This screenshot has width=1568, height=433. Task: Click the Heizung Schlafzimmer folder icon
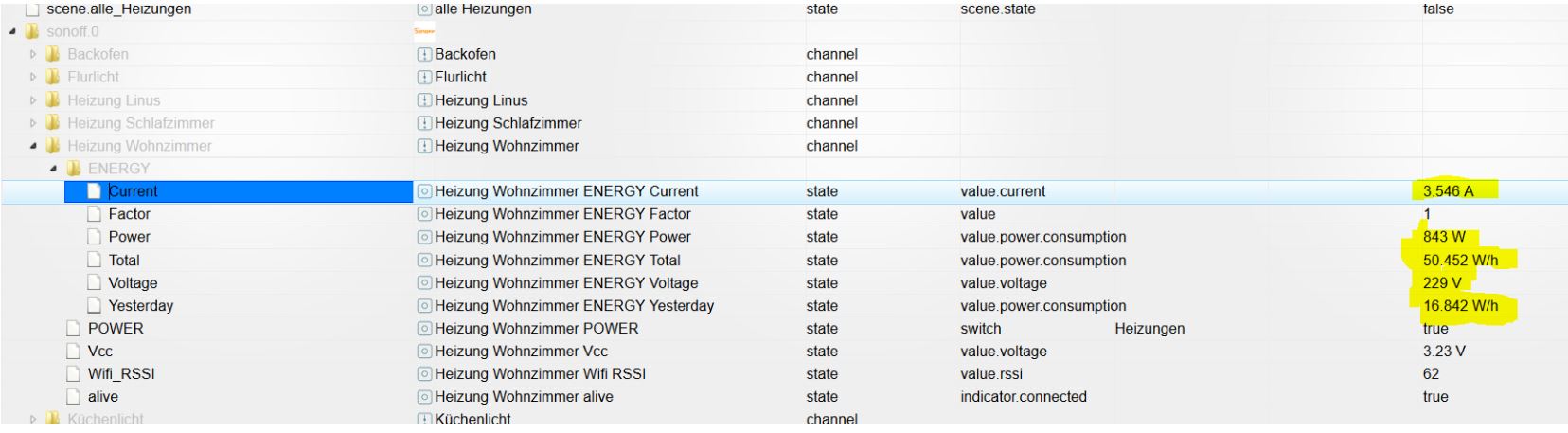pyautogui.click(x=53, y=123)
